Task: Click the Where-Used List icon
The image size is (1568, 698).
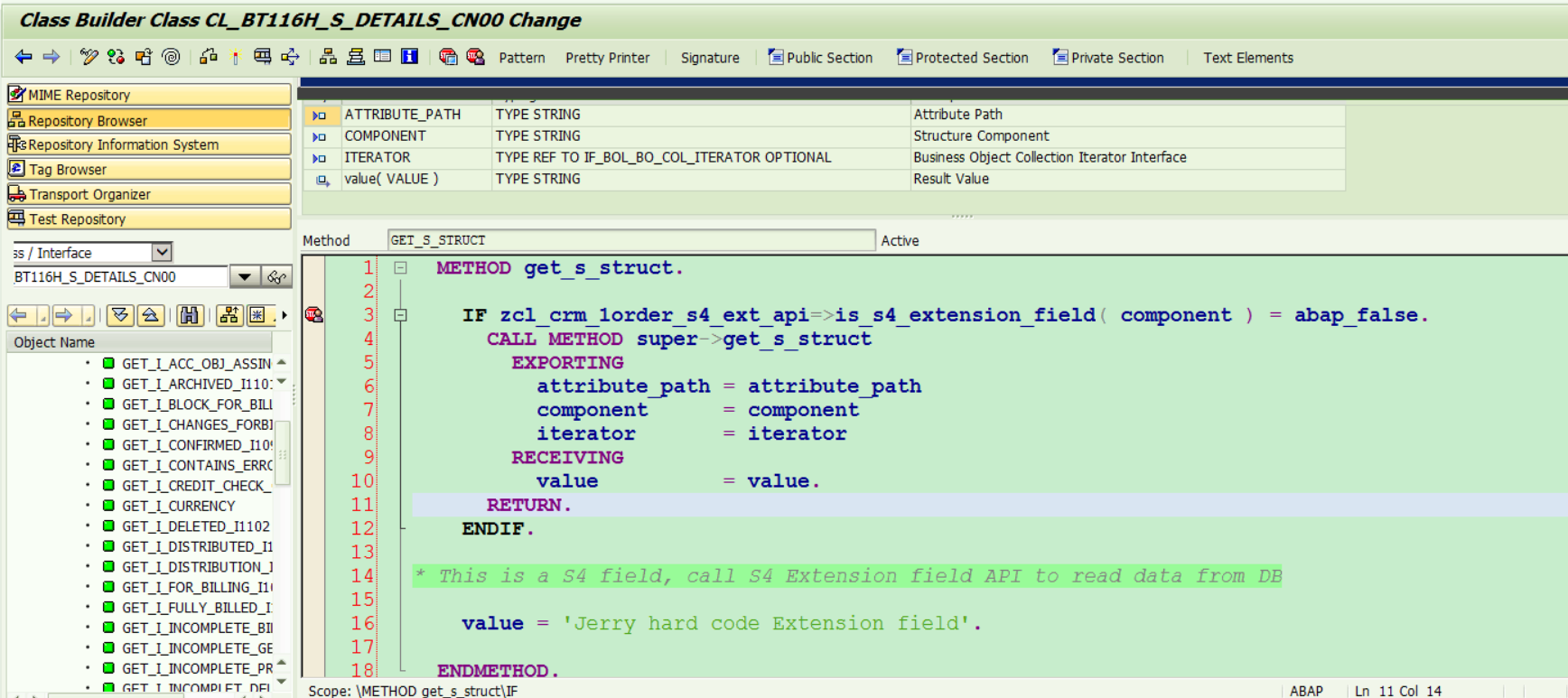Action: coord(263,57)
